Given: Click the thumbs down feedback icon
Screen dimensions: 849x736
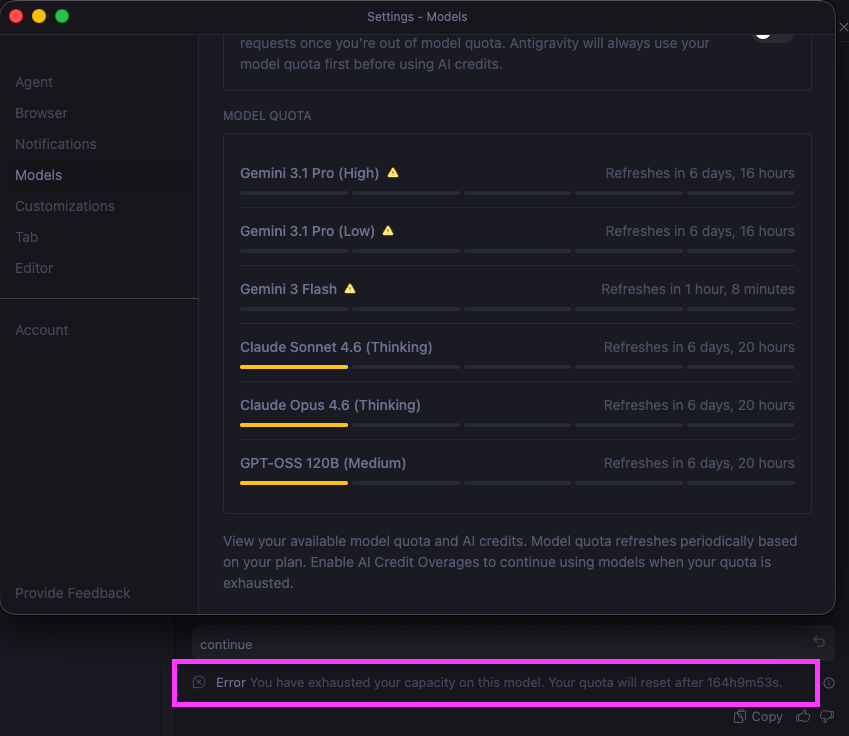Looking at the screenshot, I should (827, 717).
